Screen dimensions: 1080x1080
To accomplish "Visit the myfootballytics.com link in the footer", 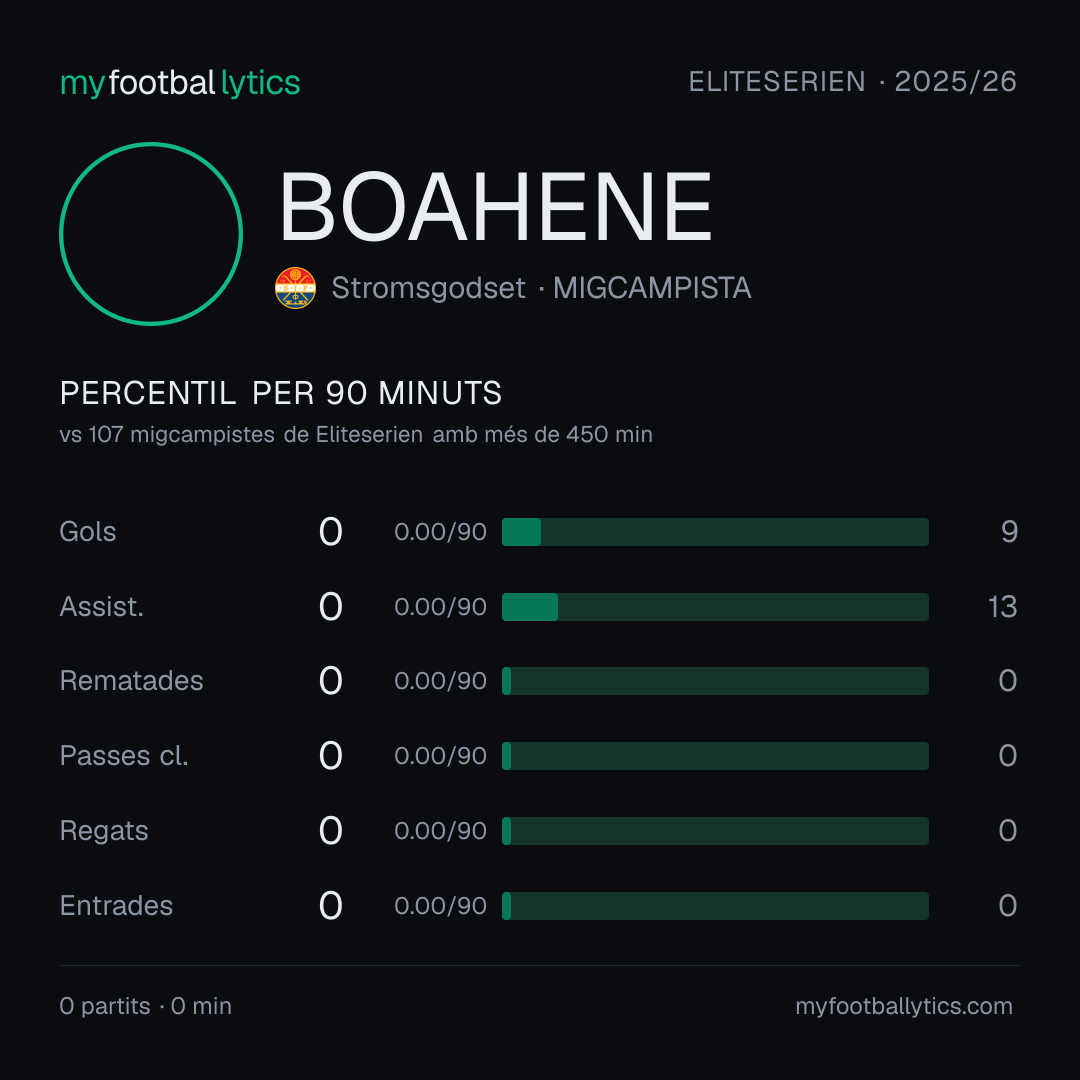I will [x=904, y=1006].
